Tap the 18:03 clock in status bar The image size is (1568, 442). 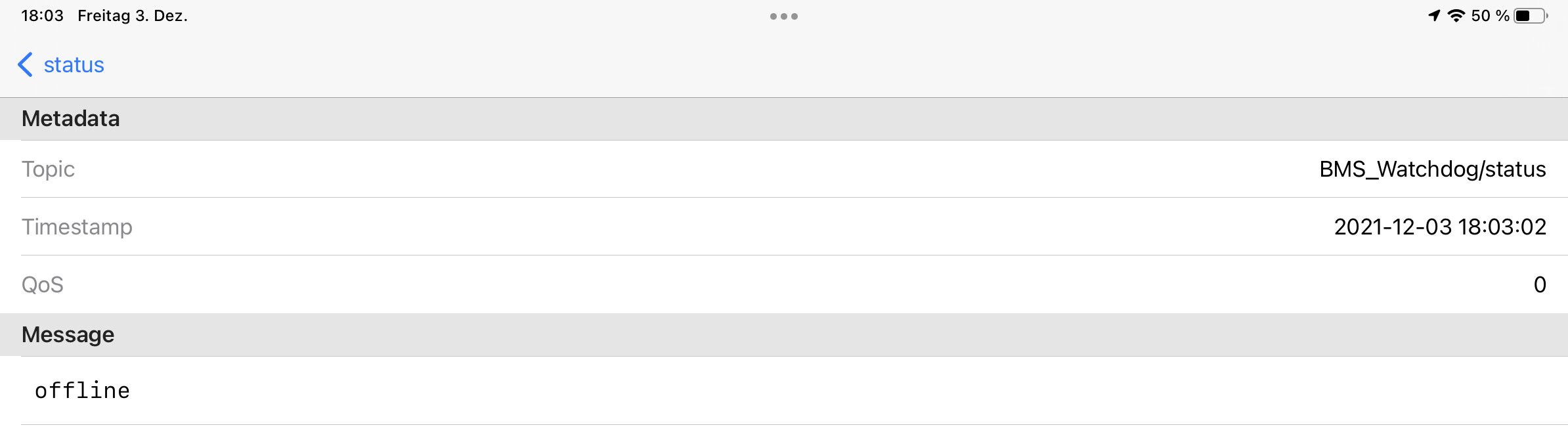pos(42,16)
